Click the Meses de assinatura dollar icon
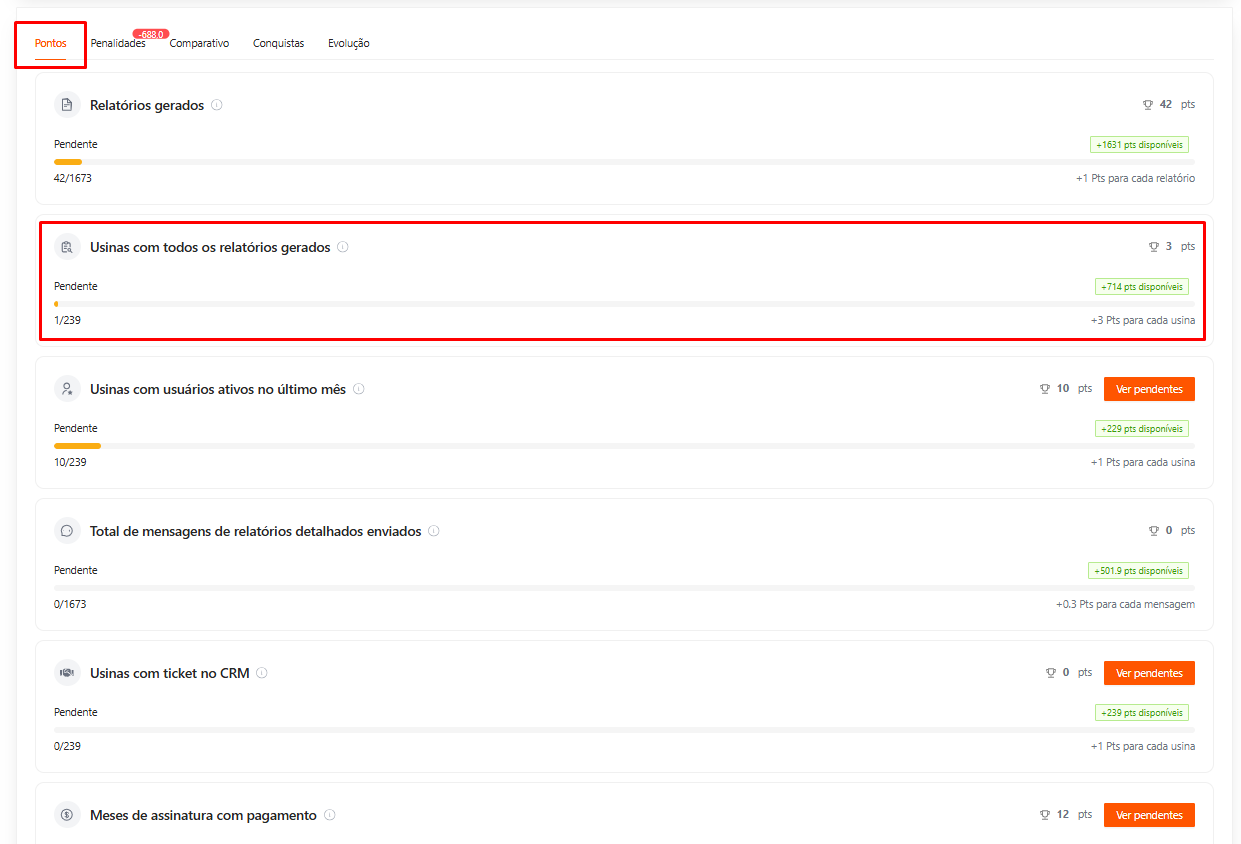 (67, 815)
